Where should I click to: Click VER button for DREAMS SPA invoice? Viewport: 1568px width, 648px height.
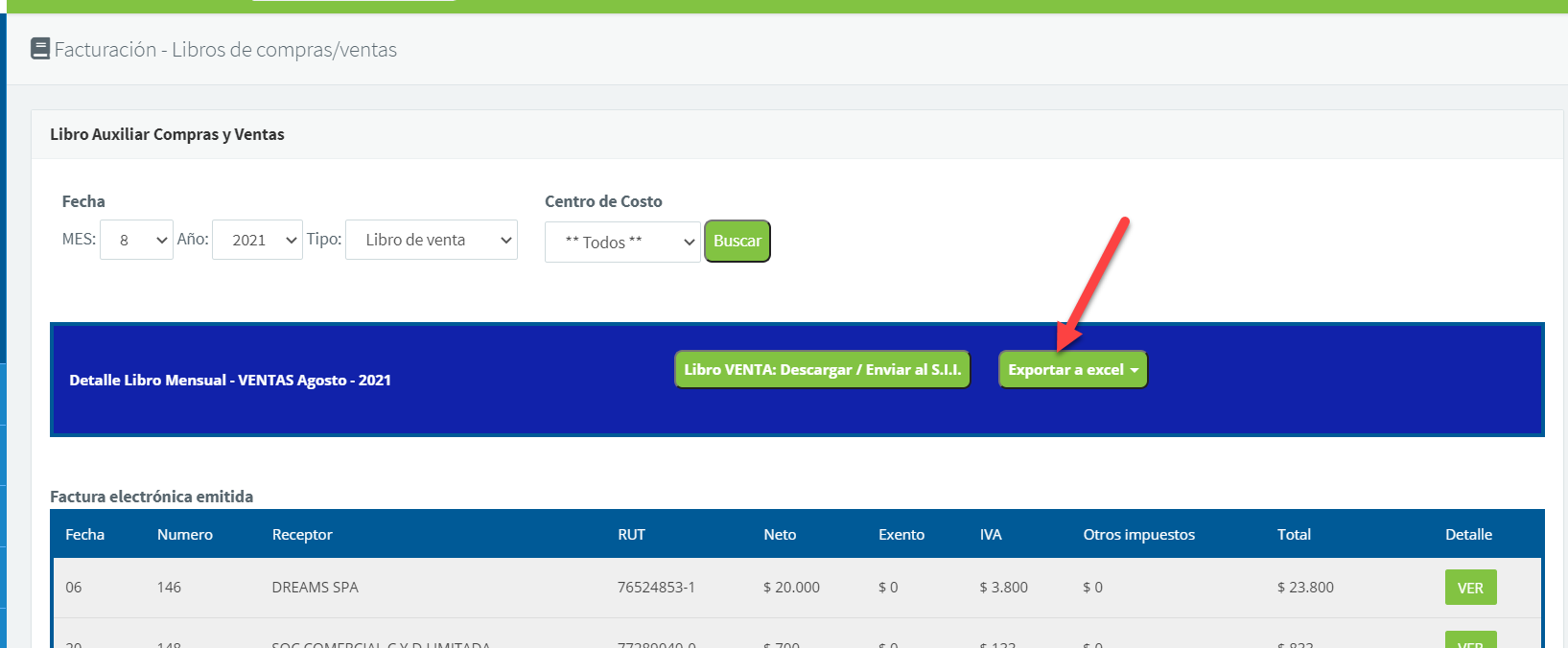coord(1469,588)
